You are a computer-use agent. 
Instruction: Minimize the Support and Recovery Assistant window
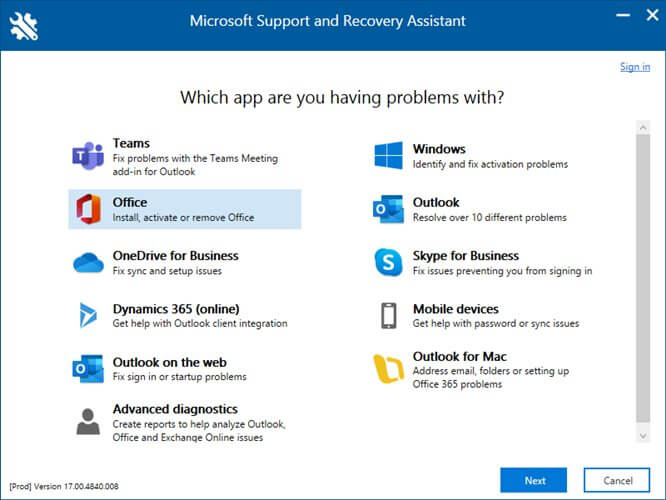(x=623, y=16)
